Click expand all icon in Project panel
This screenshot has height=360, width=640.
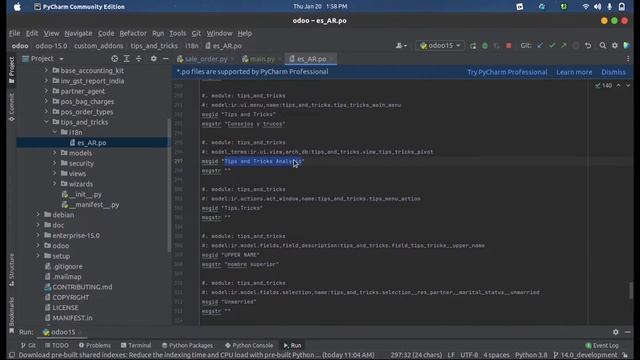click(x=127, y=59)
